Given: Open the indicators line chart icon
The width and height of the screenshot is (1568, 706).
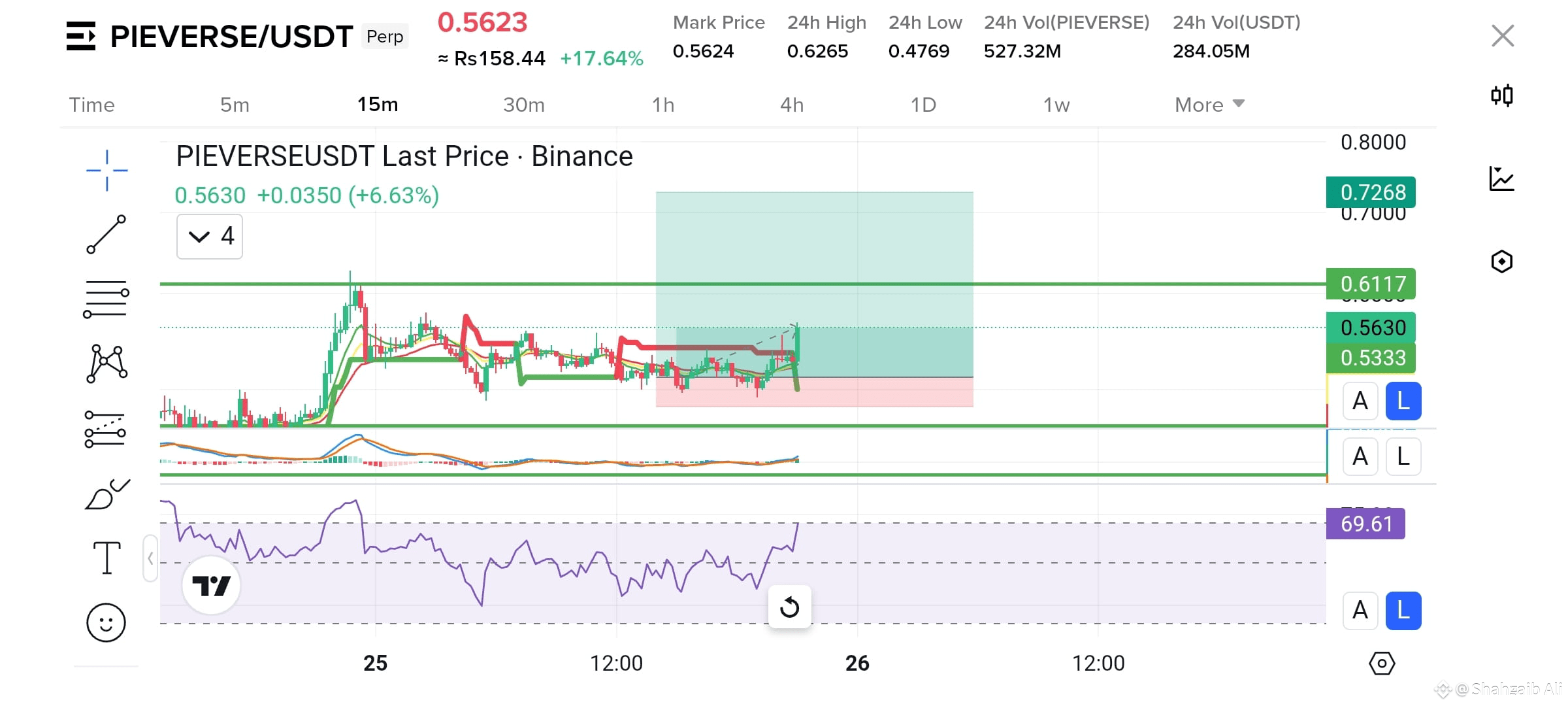Looking at the screenshot, I should (x=1502, y=178).
